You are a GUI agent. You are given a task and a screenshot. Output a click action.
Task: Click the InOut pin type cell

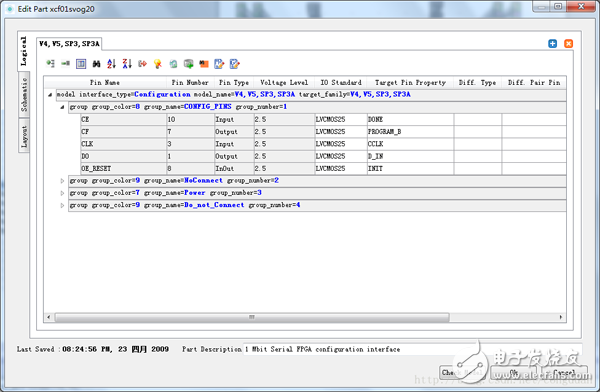coord(234,168)
